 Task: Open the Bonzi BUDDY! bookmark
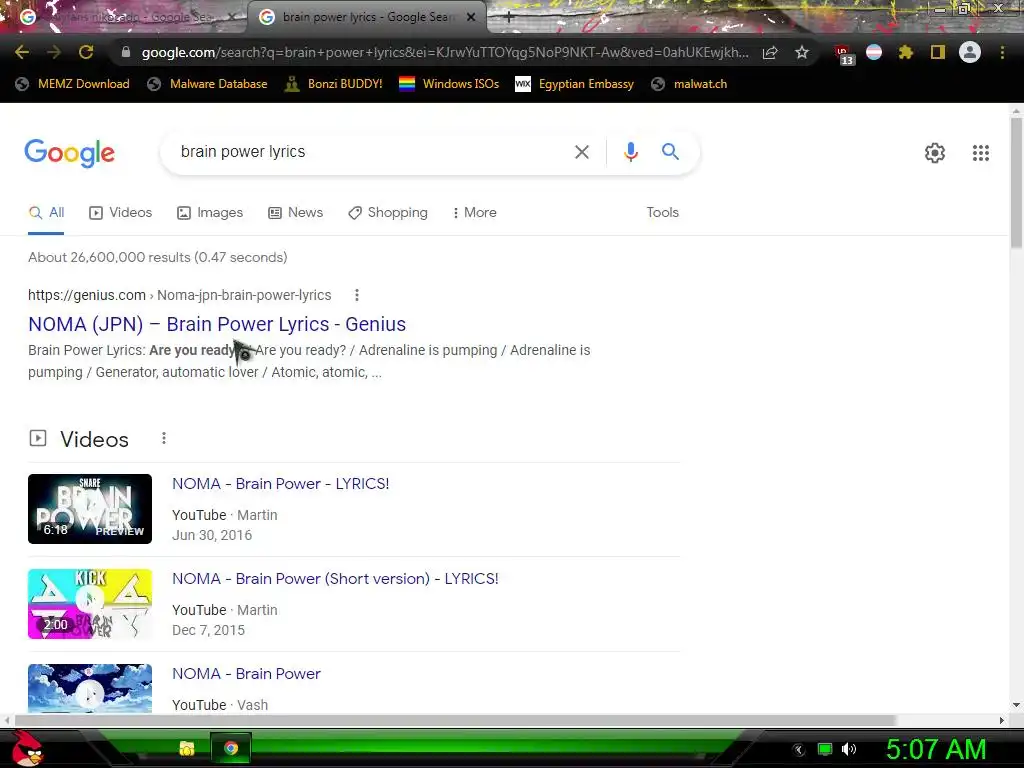[334, 84]
